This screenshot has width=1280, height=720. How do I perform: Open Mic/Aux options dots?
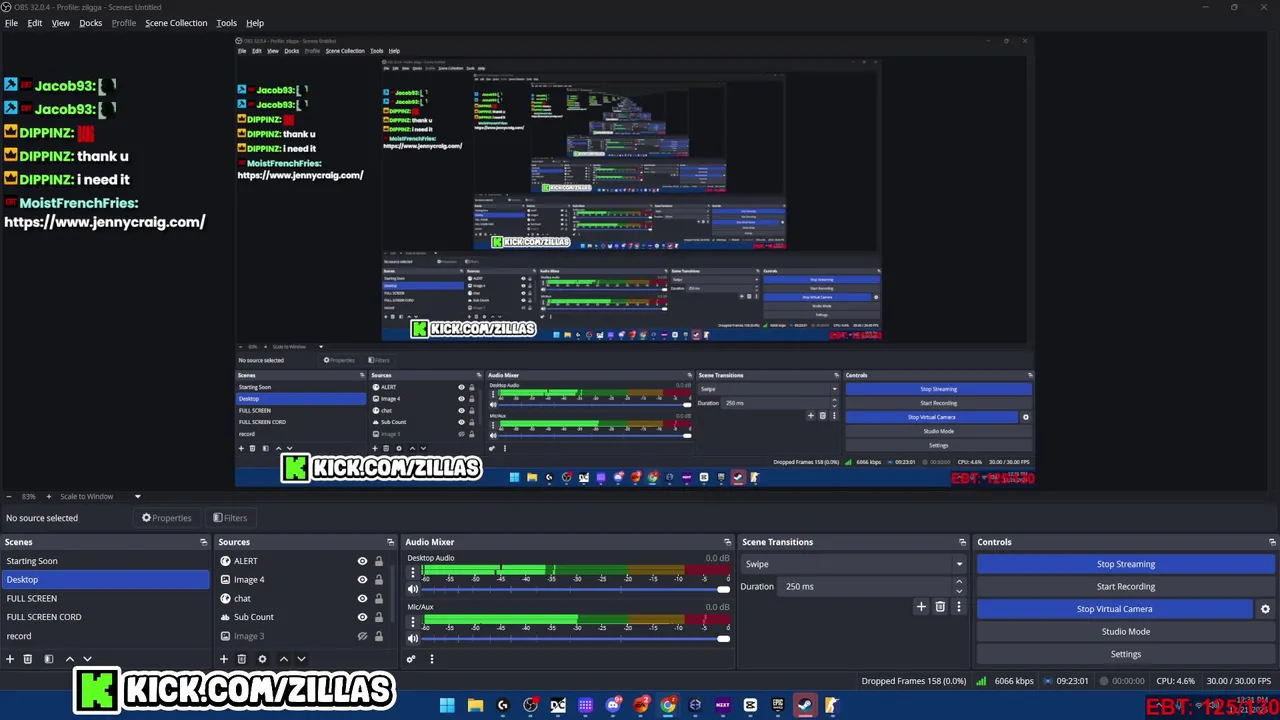tap(412, 622)
